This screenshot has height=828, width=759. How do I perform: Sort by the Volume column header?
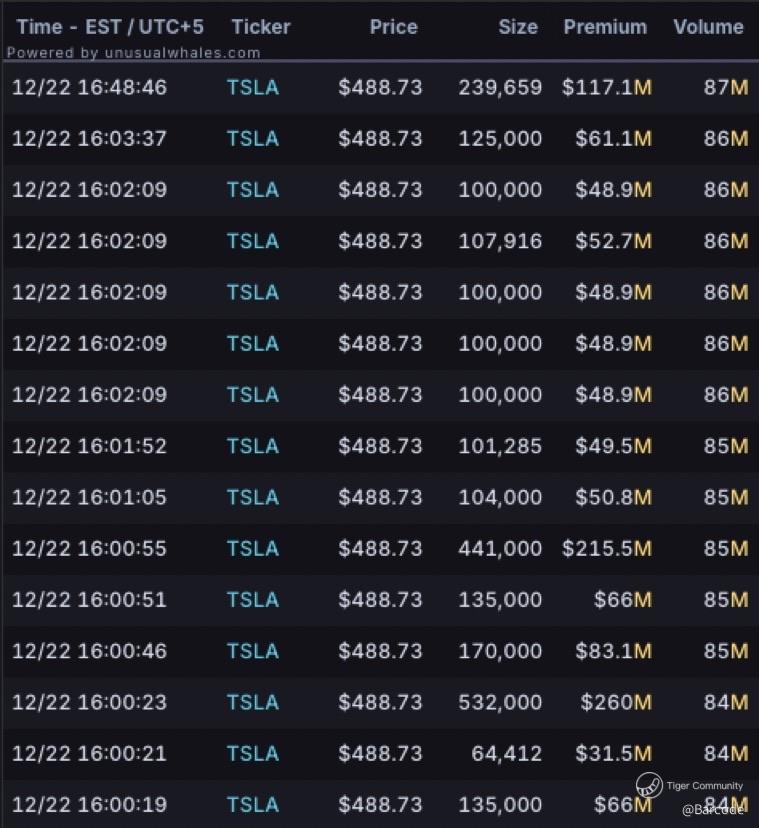[x=708, y=27]
